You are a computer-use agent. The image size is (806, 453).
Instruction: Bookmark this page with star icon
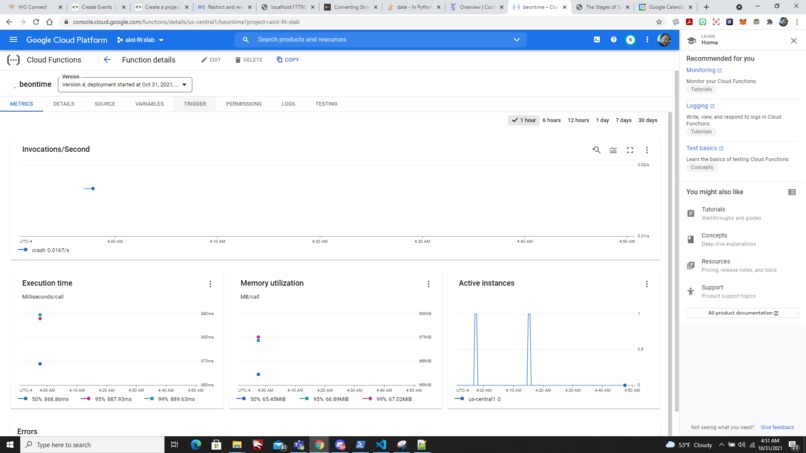point(659,22)
